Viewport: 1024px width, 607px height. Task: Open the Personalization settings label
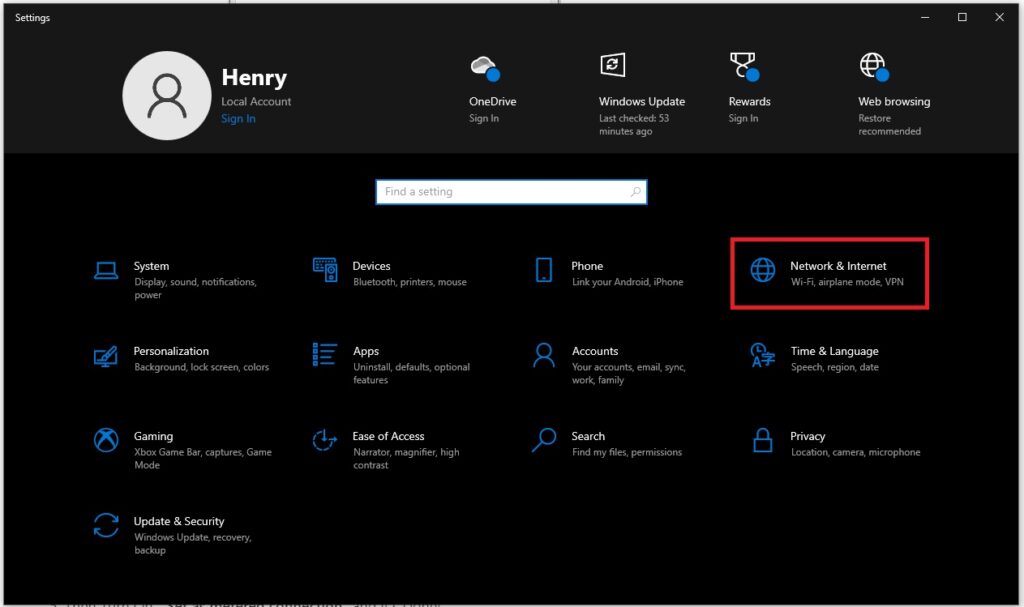click(171, 351)
